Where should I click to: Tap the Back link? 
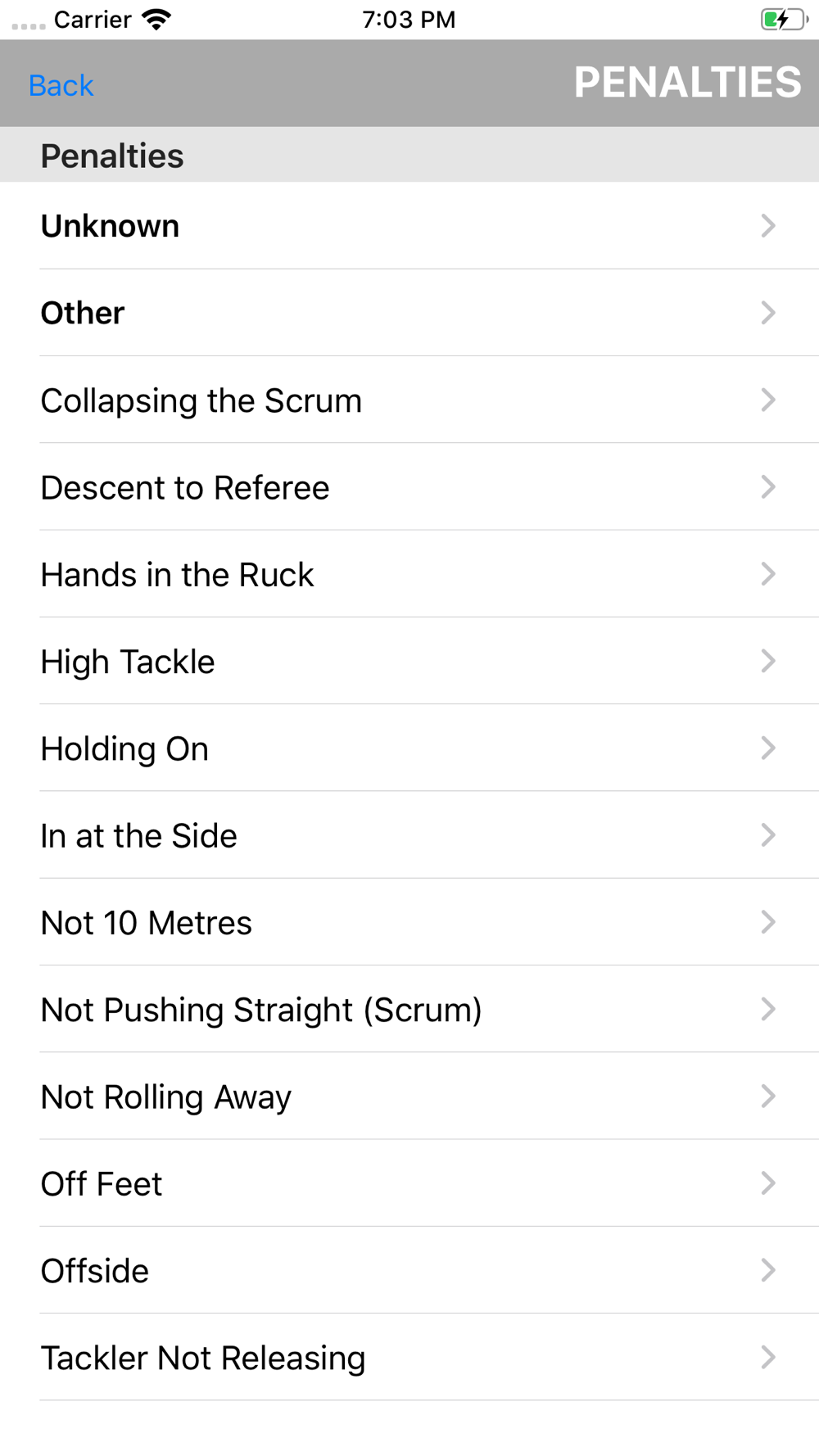[x=61, y=85]
